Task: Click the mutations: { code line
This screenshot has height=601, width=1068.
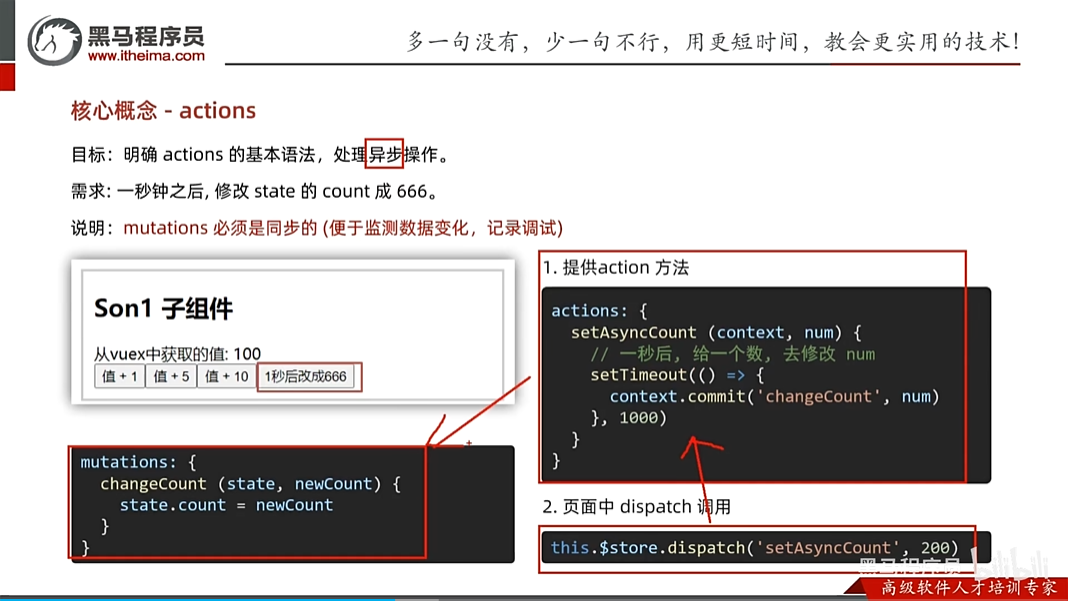Action: (x=138, y=462)
